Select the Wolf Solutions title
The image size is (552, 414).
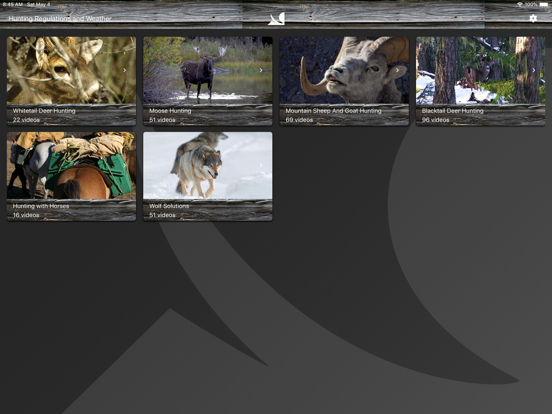pos(169,206)
